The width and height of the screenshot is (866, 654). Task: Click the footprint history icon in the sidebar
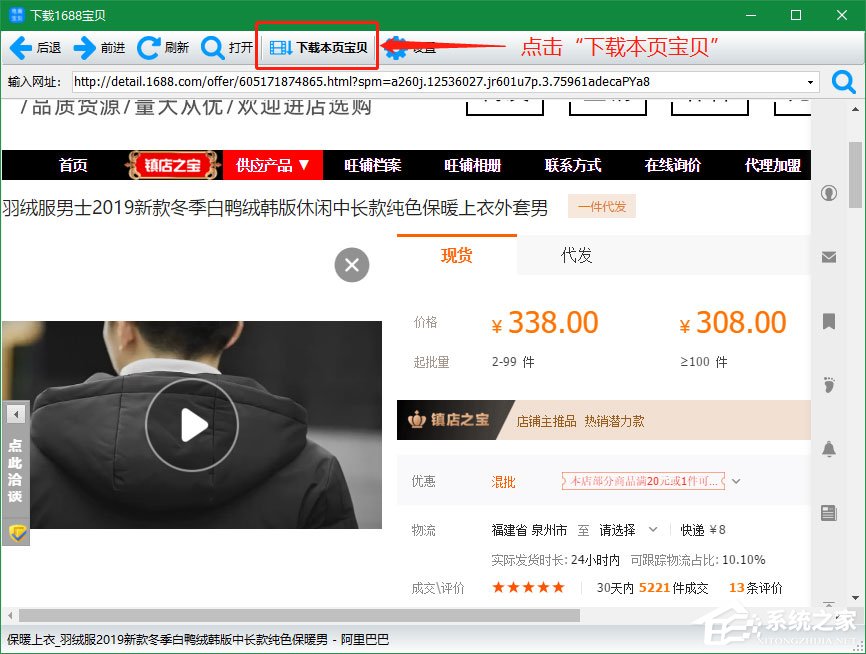(829, 385)
